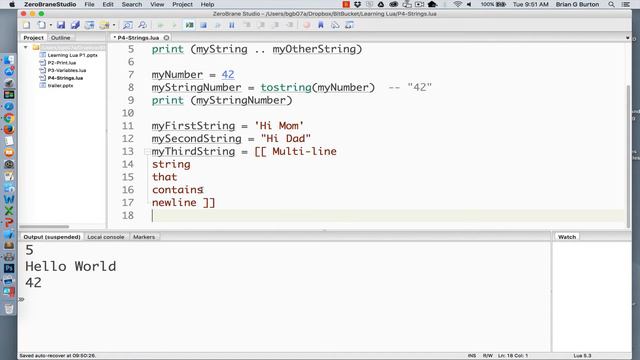Open the Dropbox menu bar icon
The width and height of the screenshot is (640, 360).
click(x=358, y=4)
